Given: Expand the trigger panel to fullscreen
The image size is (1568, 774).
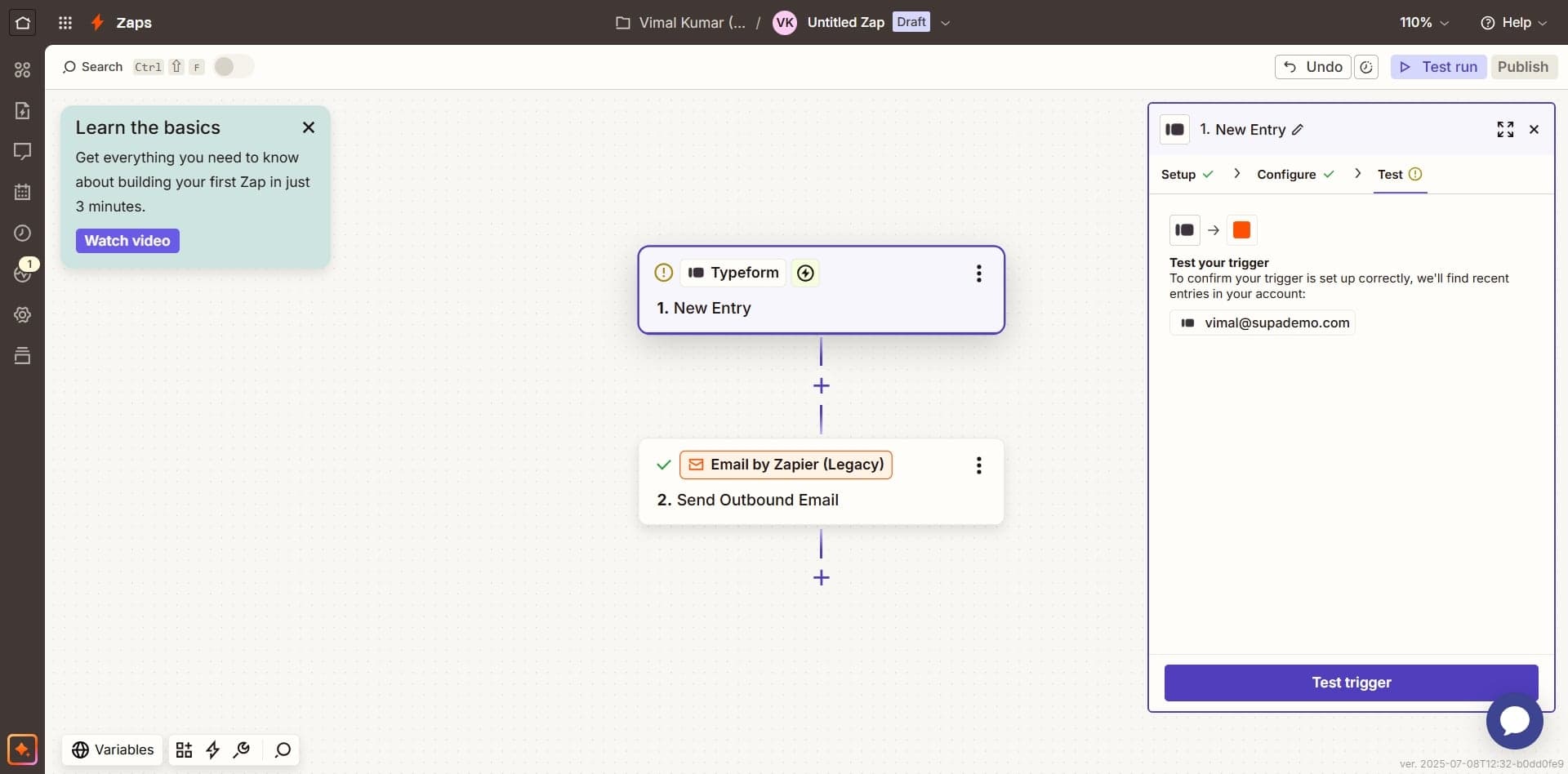Looking at the screenshot, I should click(1505, 130).
